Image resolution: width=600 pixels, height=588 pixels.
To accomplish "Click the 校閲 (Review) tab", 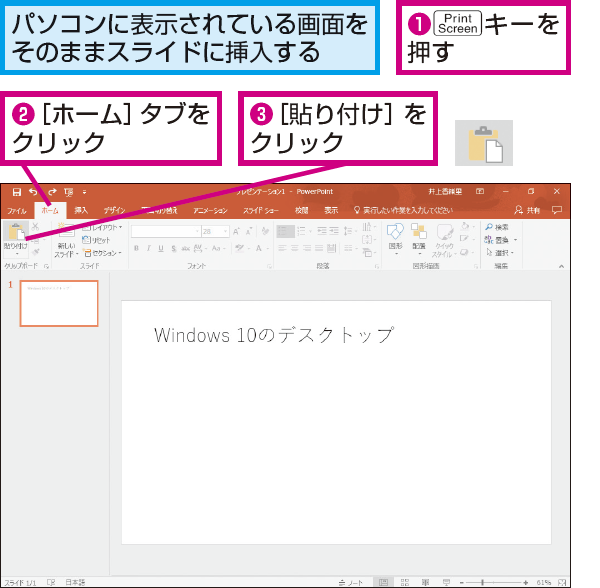I will (302, 210).
